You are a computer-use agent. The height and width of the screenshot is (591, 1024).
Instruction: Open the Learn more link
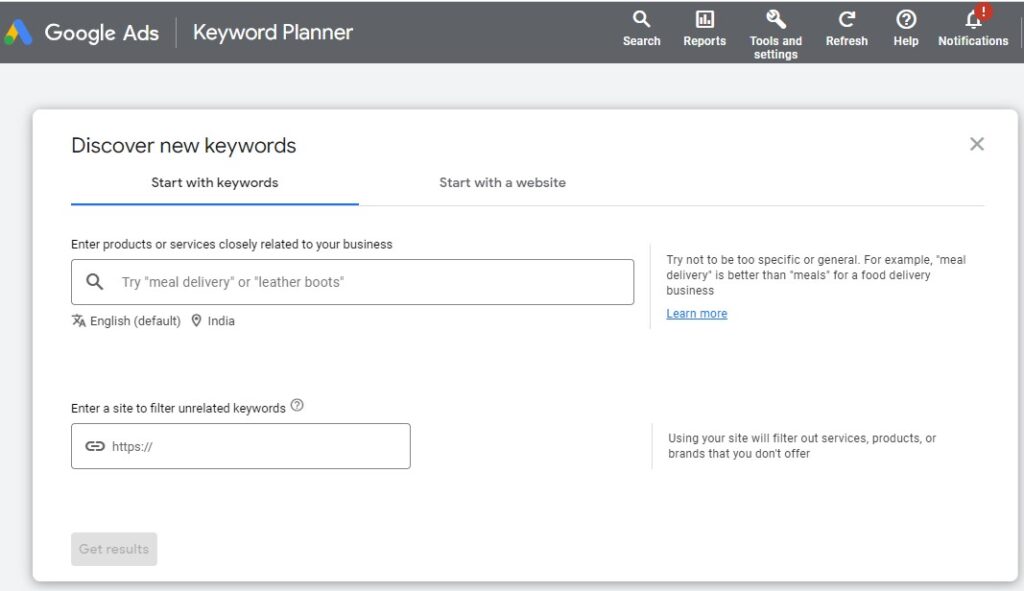[x=696, y=313]
